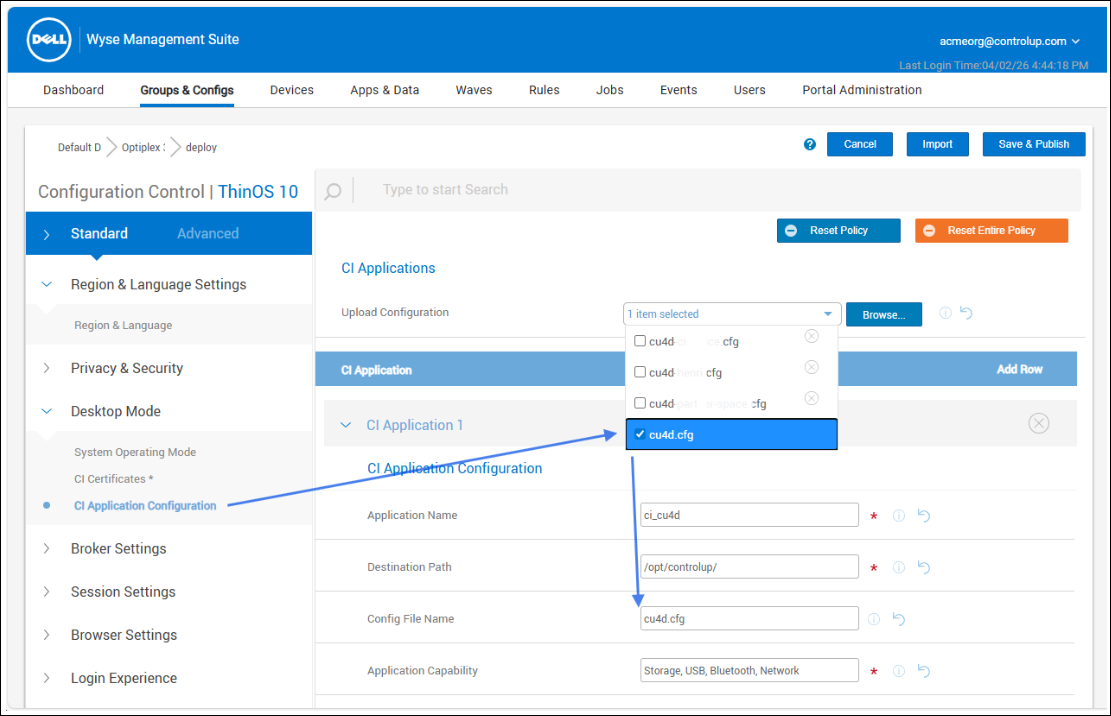1111x716 pixels.
Task: Show info for Application Capability field
Action: (898, 671)
